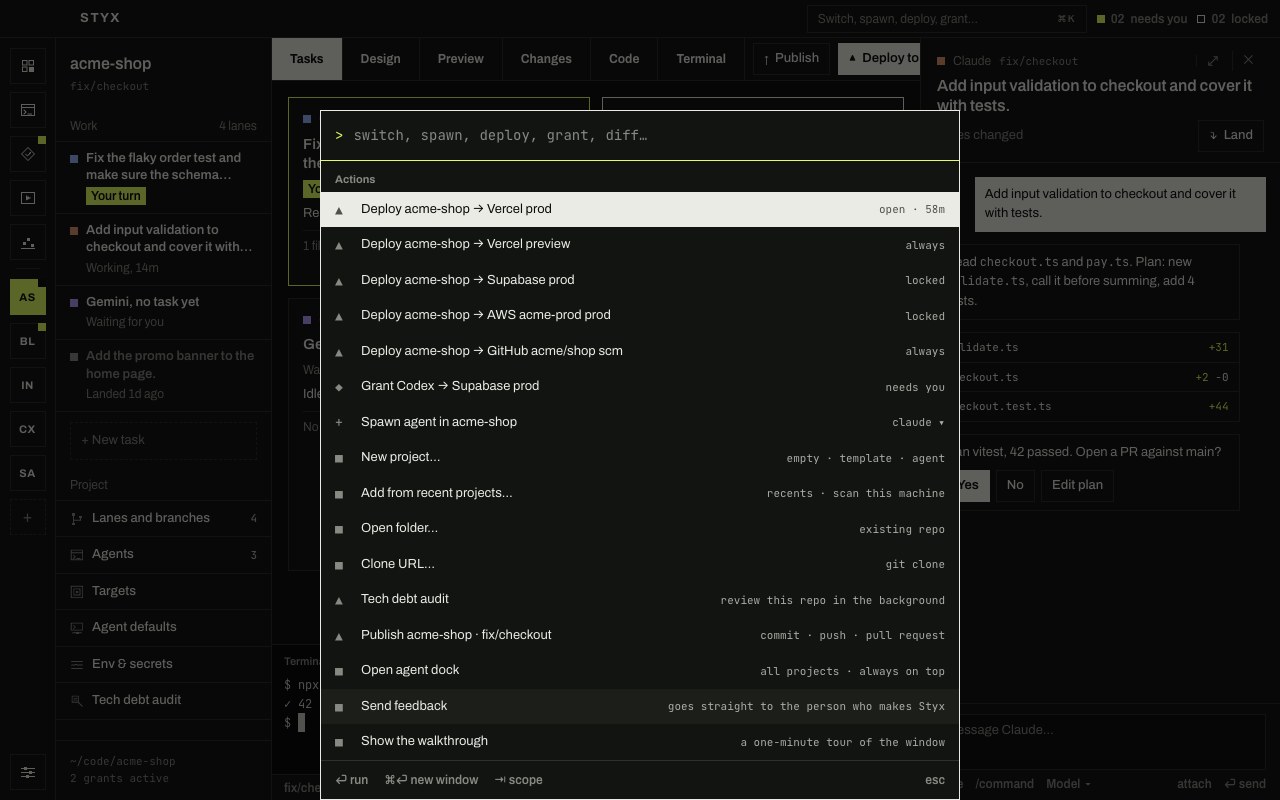Click the + New task button
Screen dimensions: 1280x800
(x=163, y=440)
